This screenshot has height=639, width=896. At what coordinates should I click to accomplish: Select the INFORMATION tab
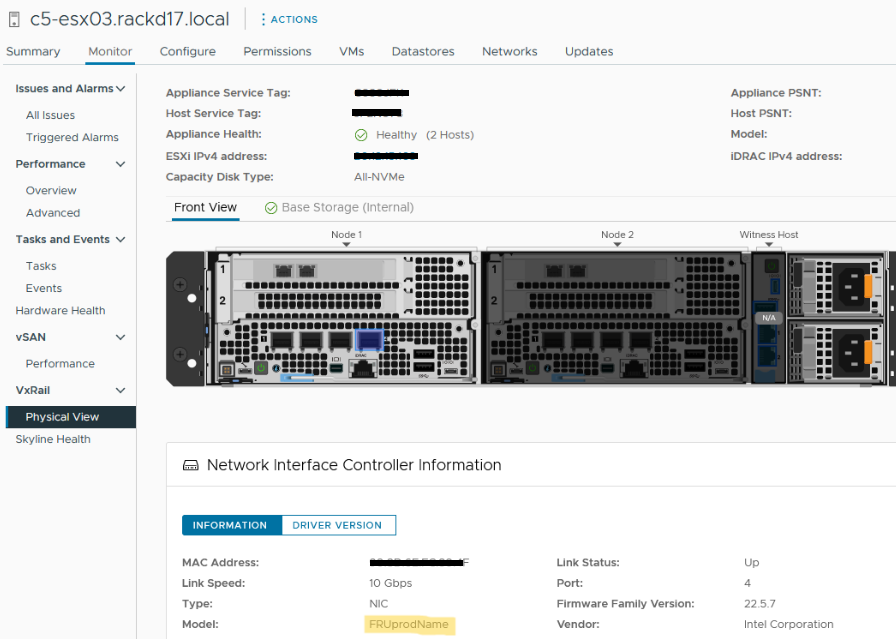231,524
